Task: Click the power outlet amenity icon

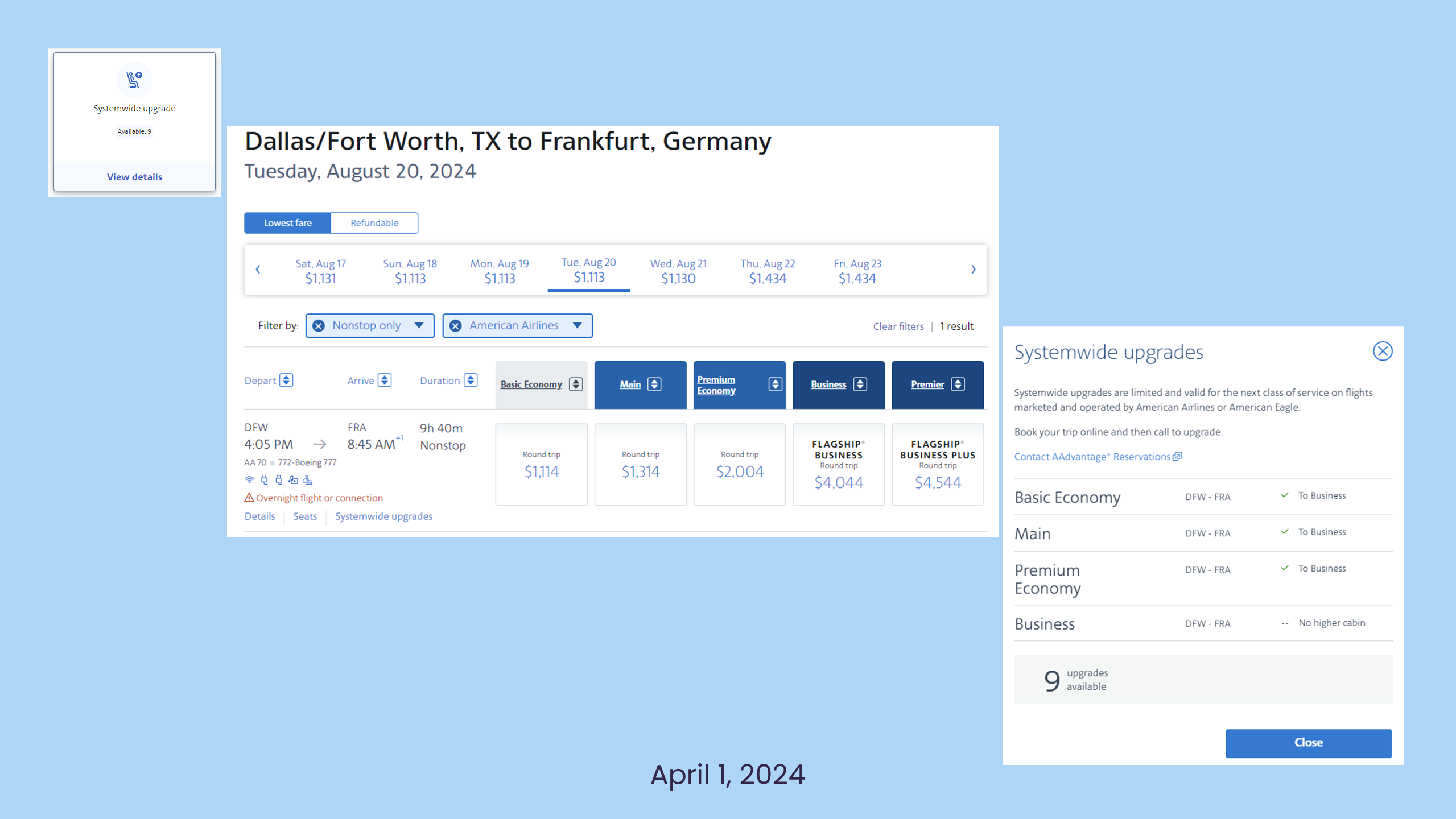Action: (x=264, y=480)
